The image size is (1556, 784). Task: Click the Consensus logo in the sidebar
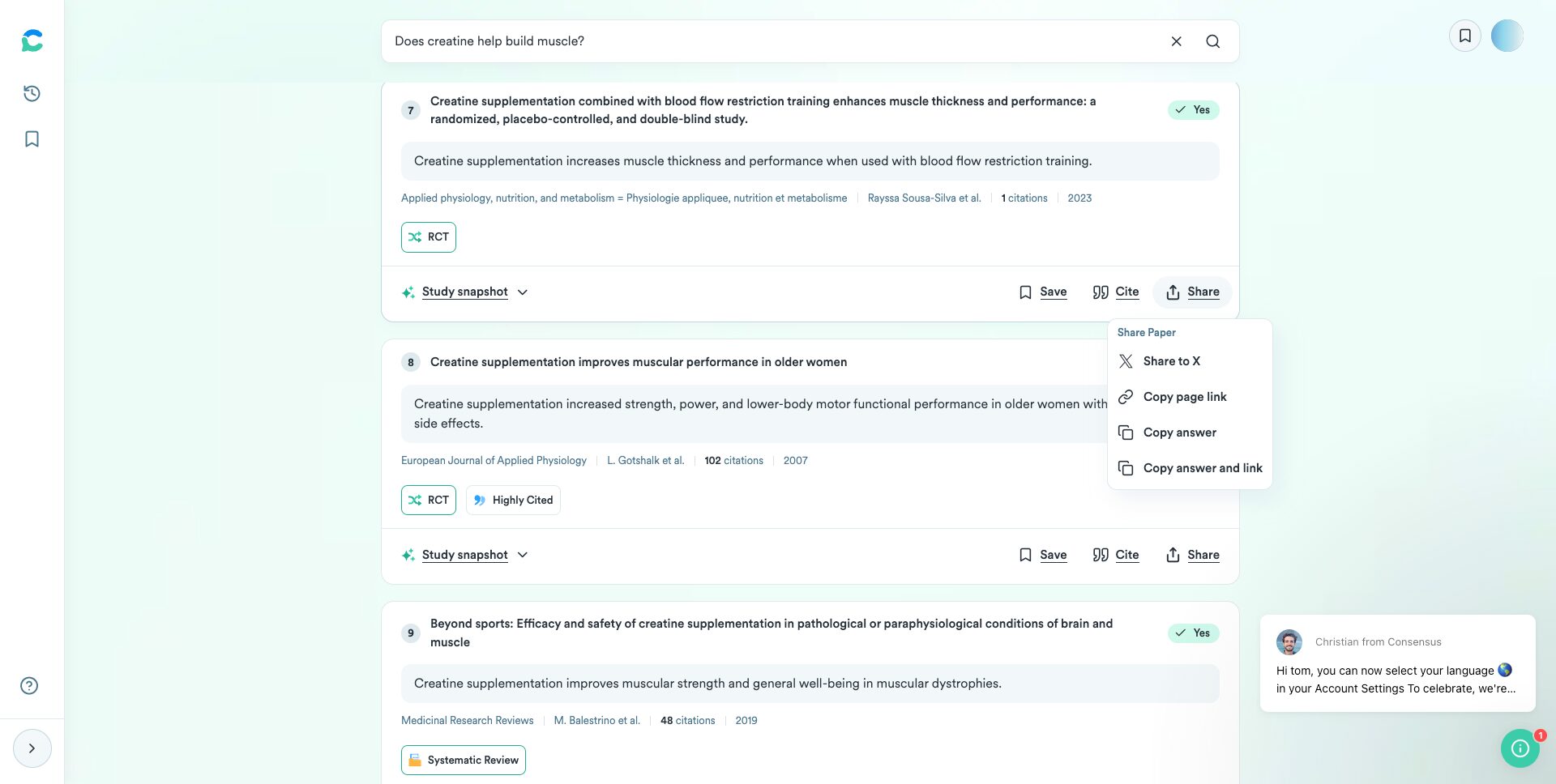pos(31,40)
